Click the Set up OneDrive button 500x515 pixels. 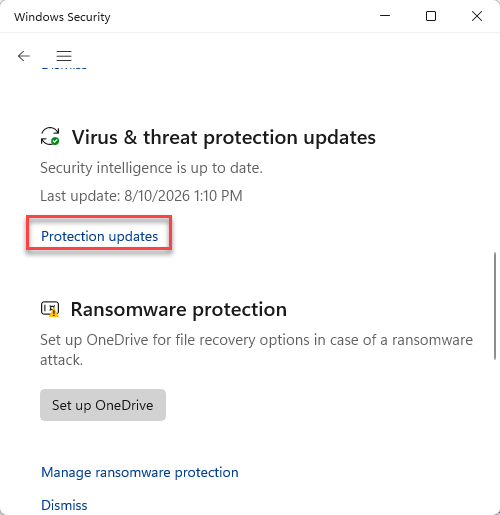[x=103, y=405]
